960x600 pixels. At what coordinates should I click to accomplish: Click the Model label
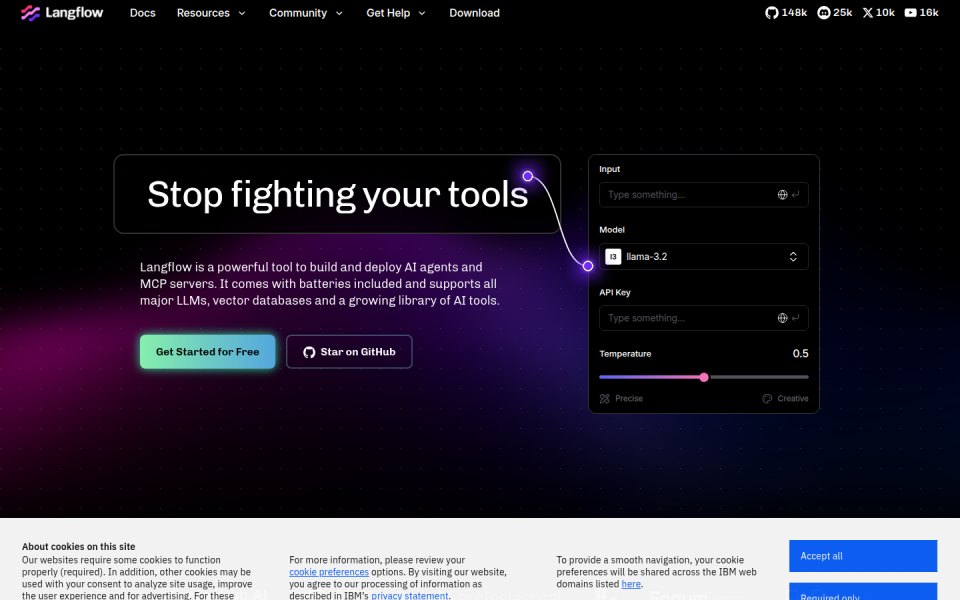612,230
